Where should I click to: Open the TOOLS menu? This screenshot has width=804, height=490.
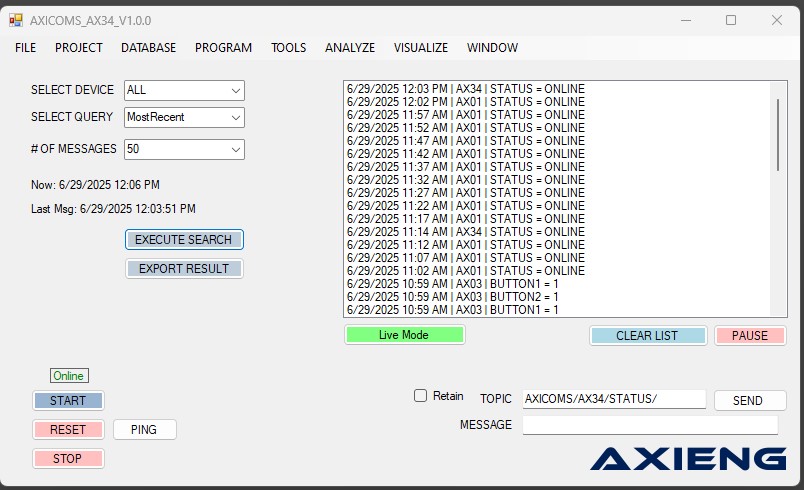(289, 48)
